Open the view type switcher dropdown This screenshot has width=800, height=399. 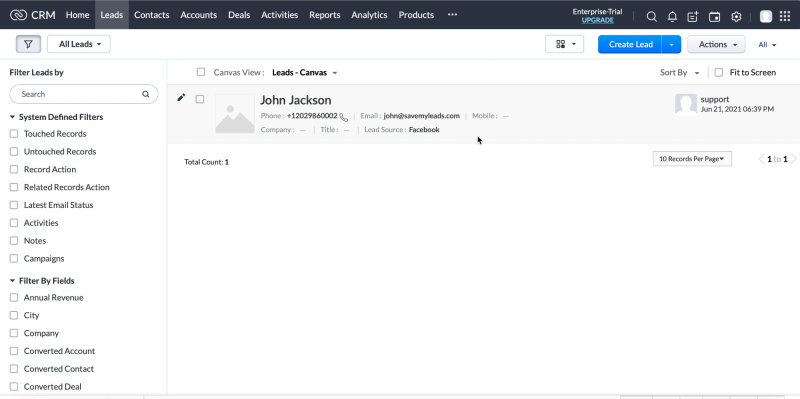pos(564,44)
